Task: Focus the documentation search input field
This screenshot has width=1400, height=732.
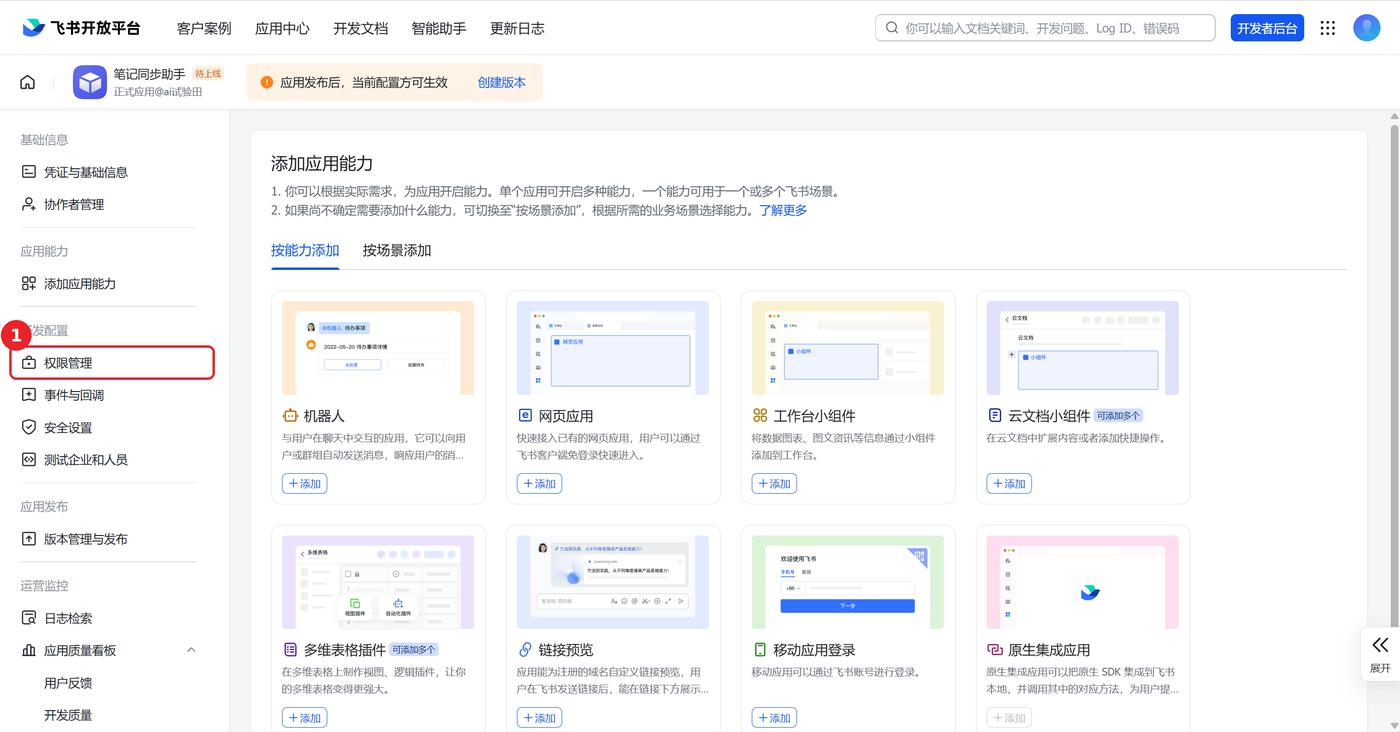Action: coord(1045,28)
